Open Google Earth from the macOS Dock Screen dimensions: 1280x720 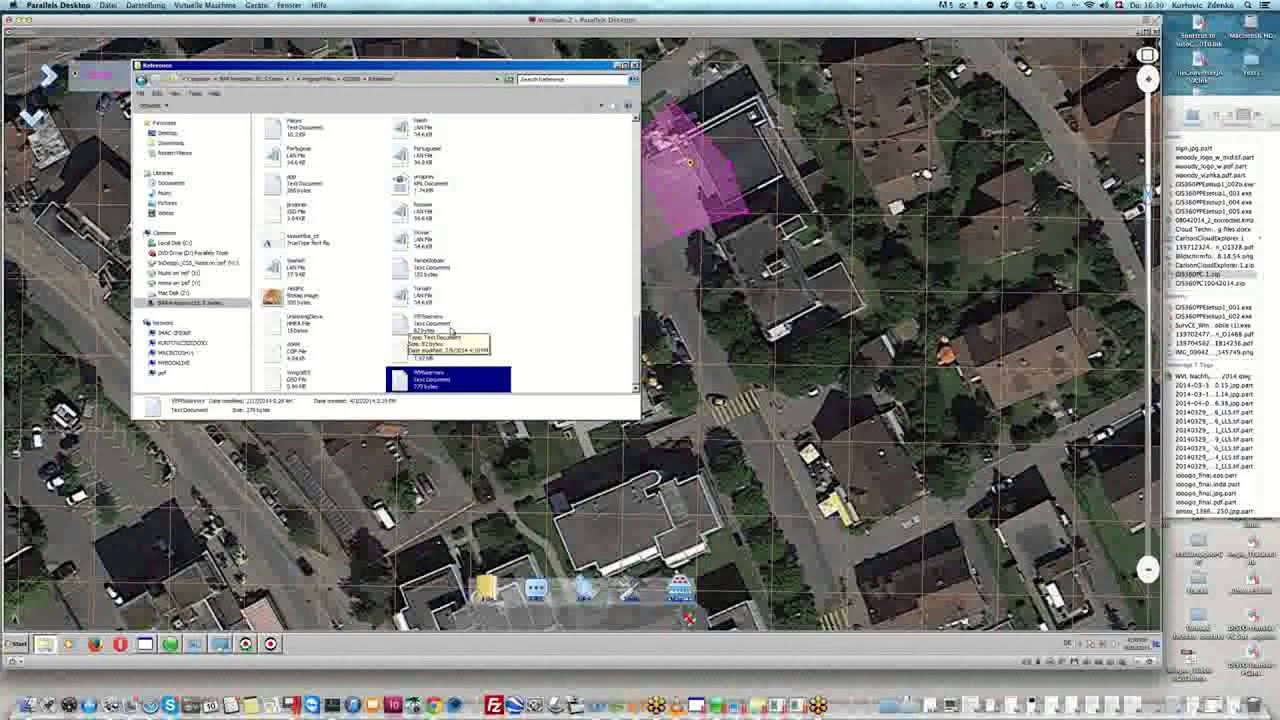pyautogui.click(x=515, y=706)
